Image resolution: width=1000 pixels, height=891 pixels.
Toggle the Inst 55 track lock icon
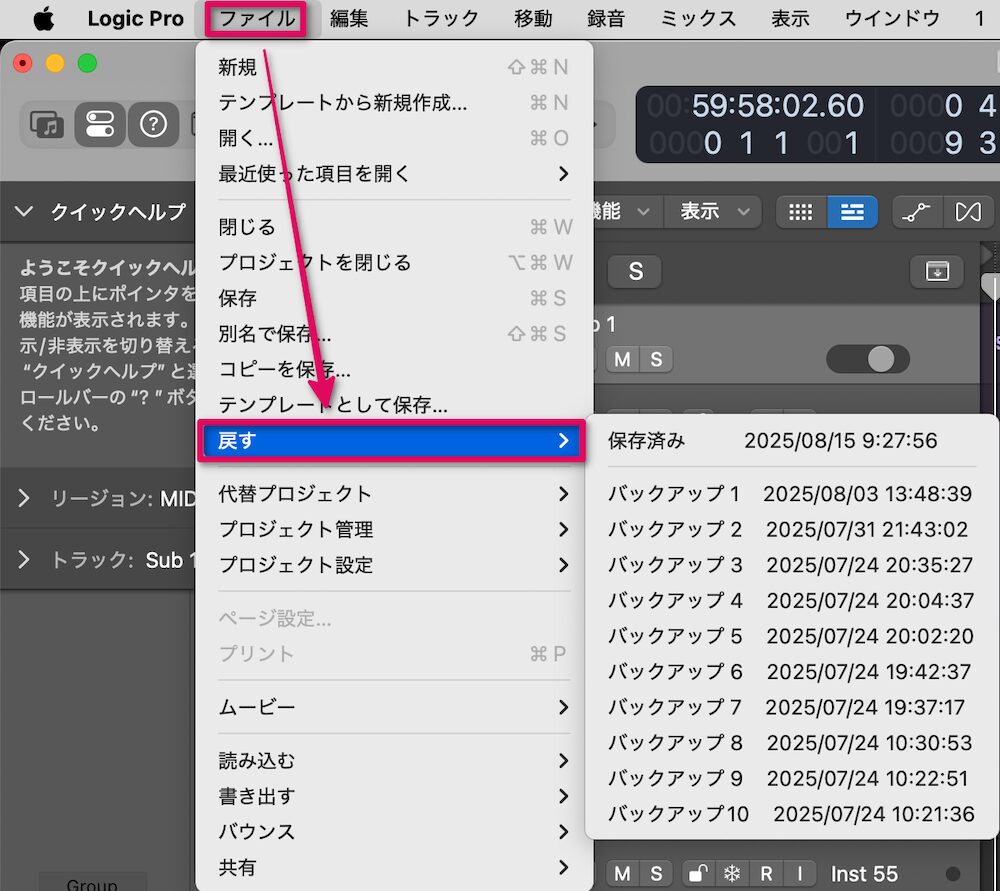[x=698, y=873]
